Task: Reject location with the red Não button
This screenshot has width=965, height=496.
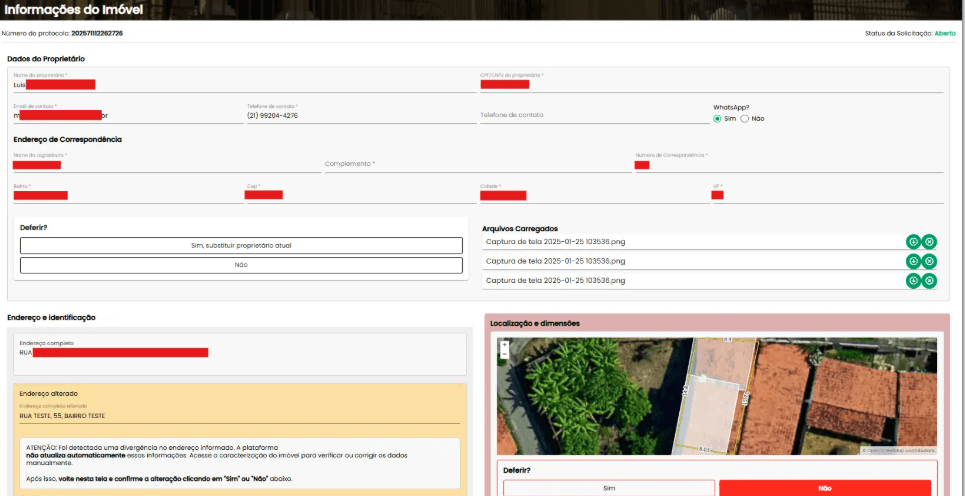Action: tap(825, 488)
